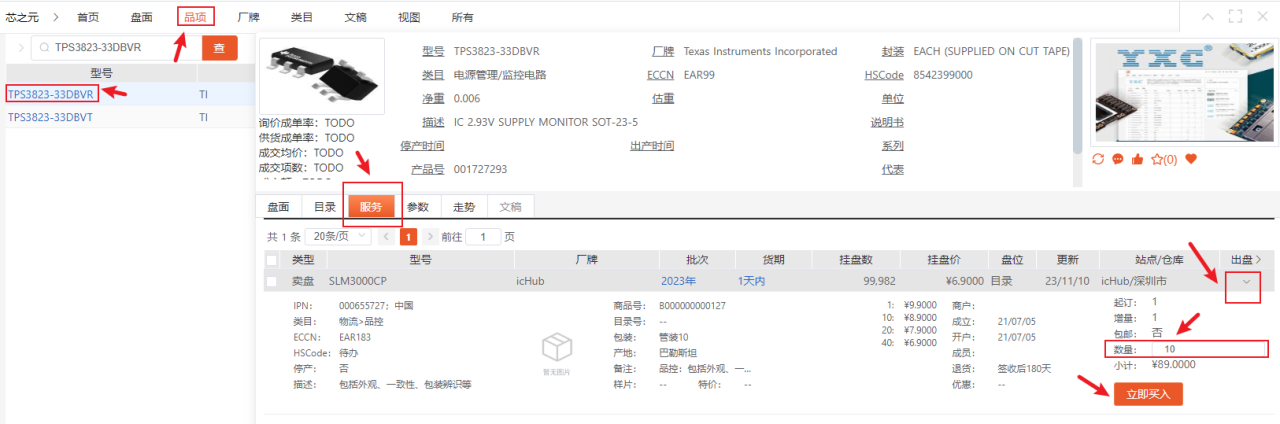Select TPS3823-33DBVT in the results list

(x=51, y=117)
